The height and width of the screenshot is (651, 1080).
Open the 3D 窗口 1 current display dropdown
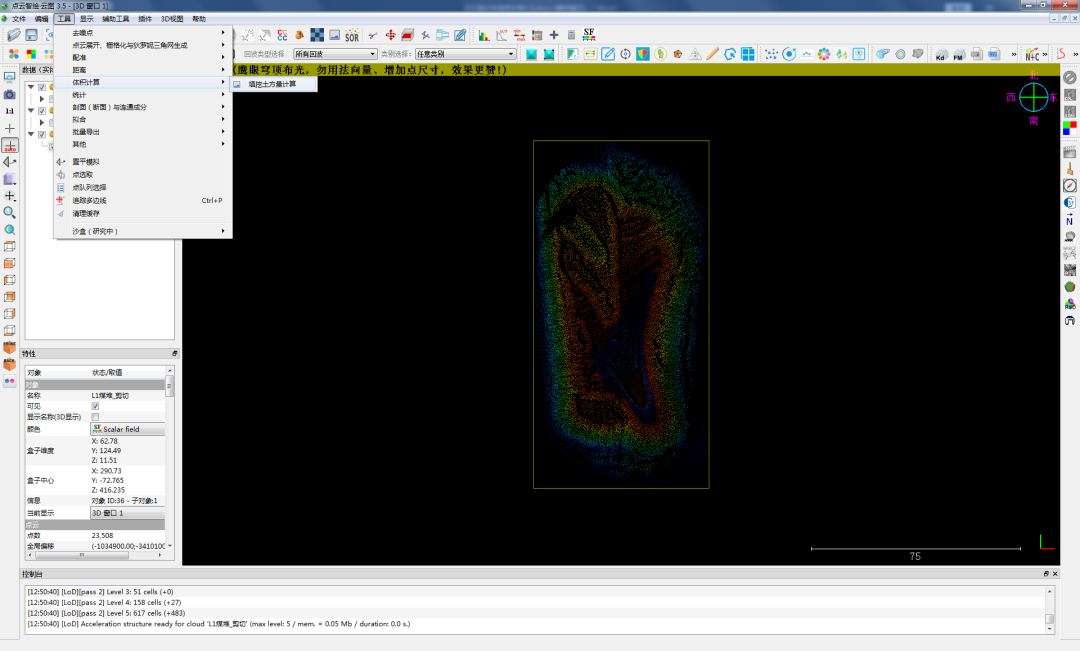click(x=128, y=513)
